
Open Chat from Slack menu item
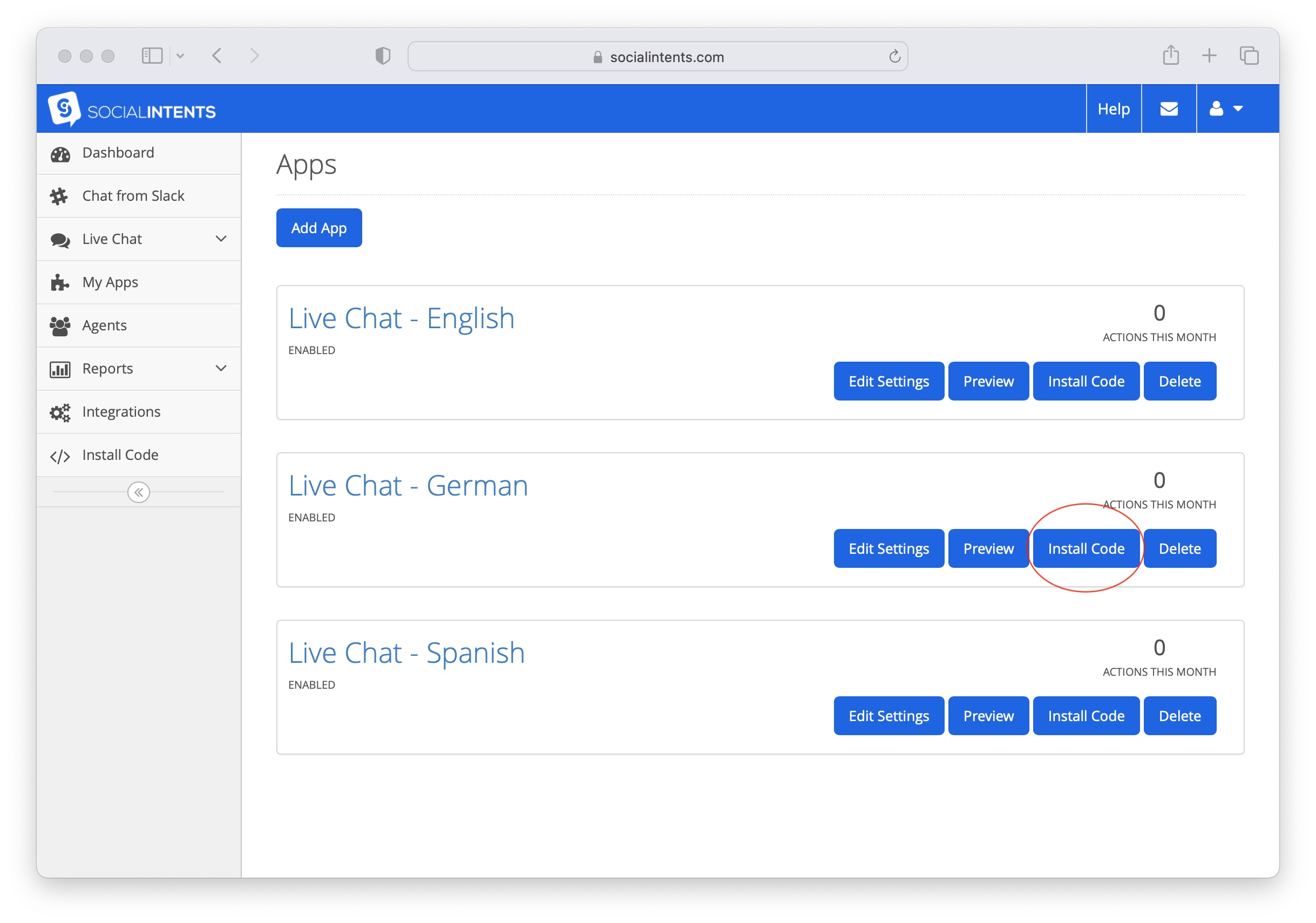coord(139,196)
